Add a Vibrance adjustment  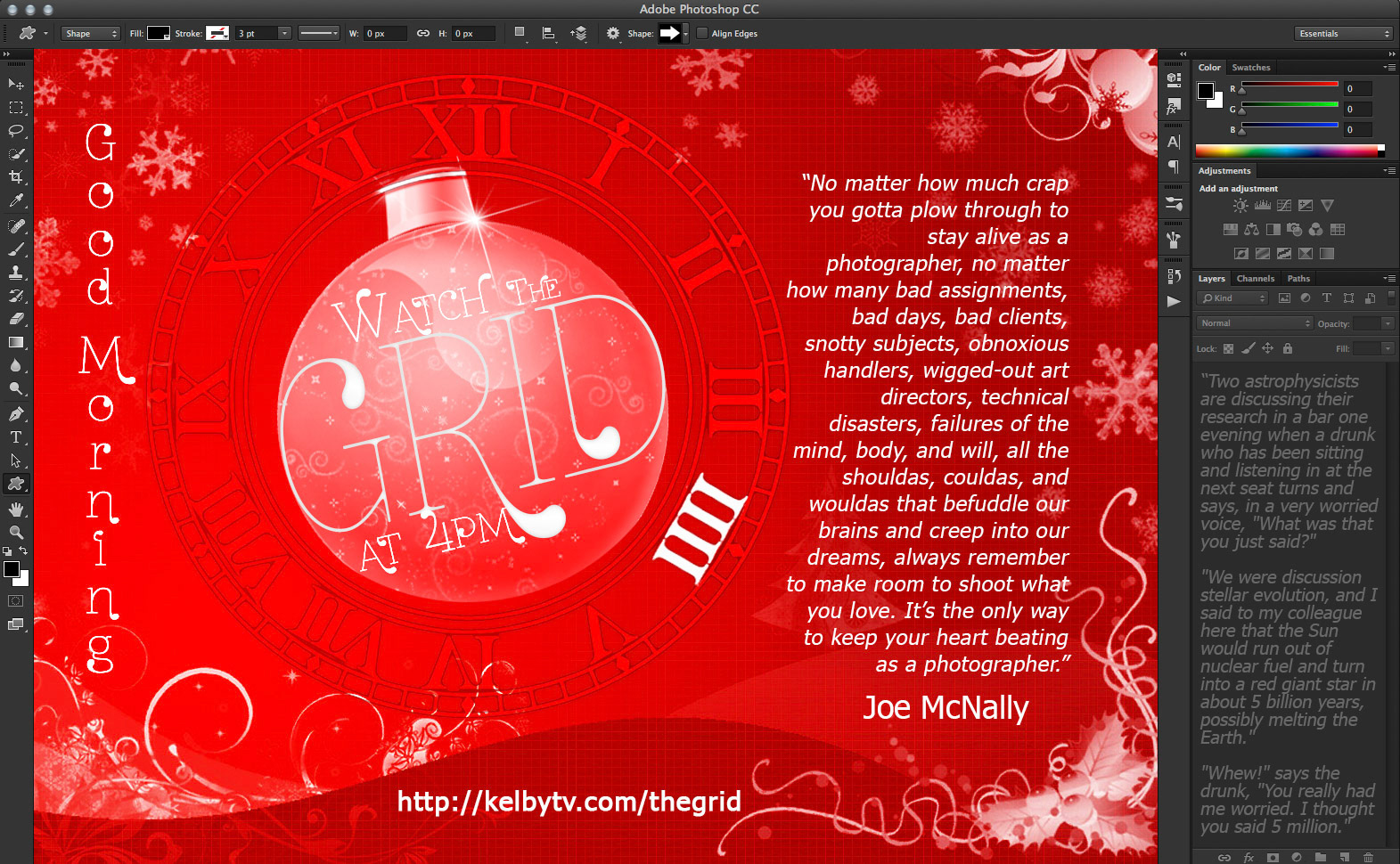click(x=1328, y=206)
